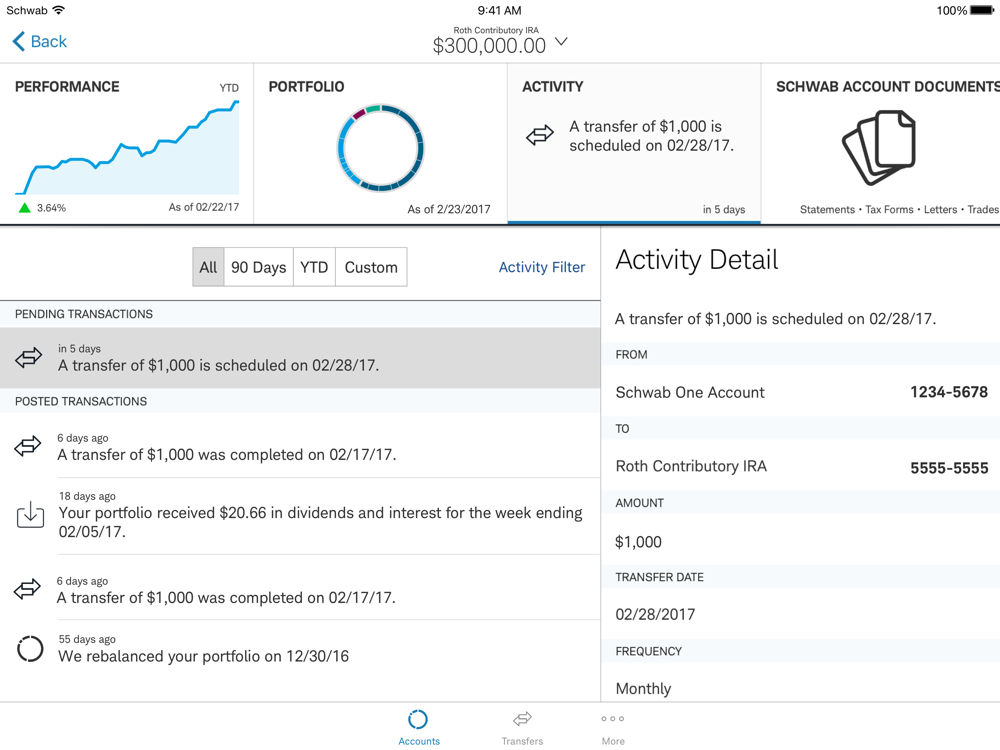The width and height of the screenshot is (1000, 750).
Task: Open the Activity Filter link
Action: (541, 267)
